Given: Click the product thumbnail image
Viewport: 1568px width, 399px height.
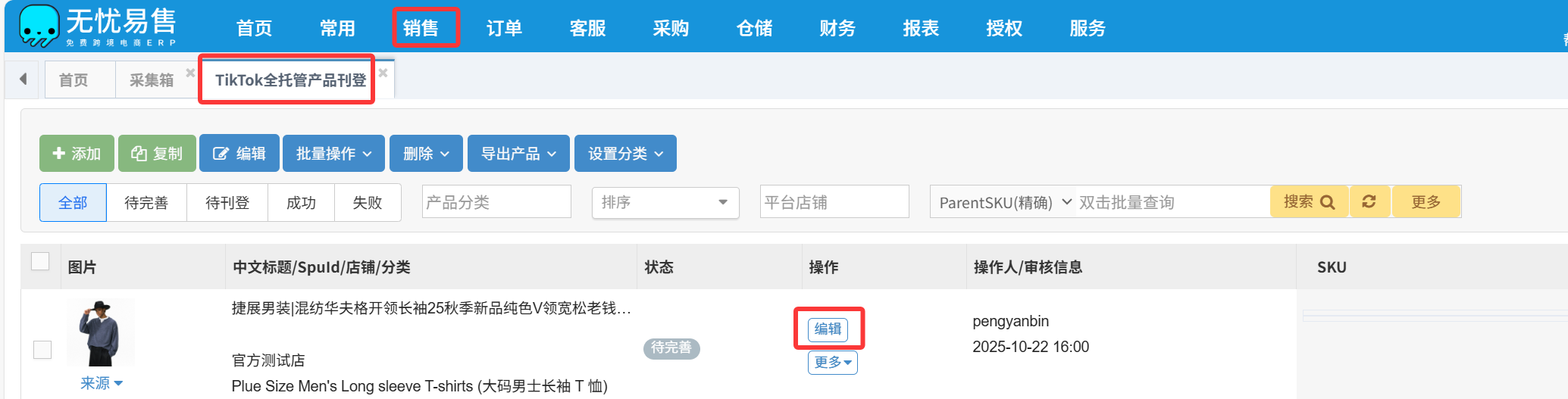Looking at the screenshot, I should pos(101,332).
